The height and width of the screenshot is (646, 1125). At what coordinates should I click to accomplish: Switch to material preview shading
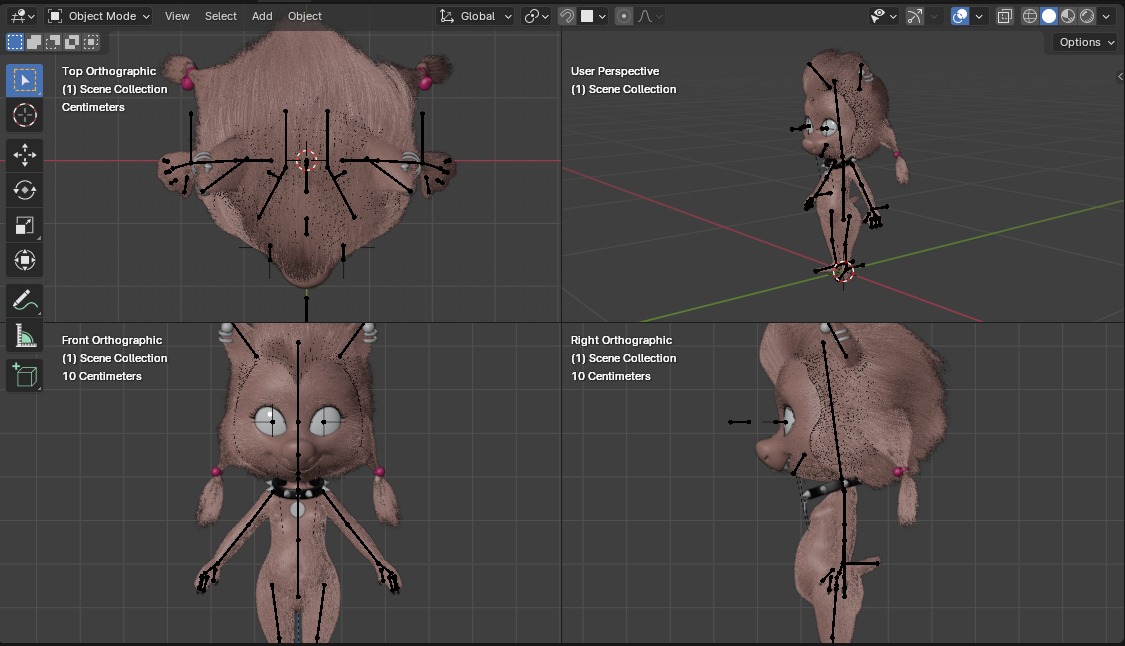point(1068,16)
